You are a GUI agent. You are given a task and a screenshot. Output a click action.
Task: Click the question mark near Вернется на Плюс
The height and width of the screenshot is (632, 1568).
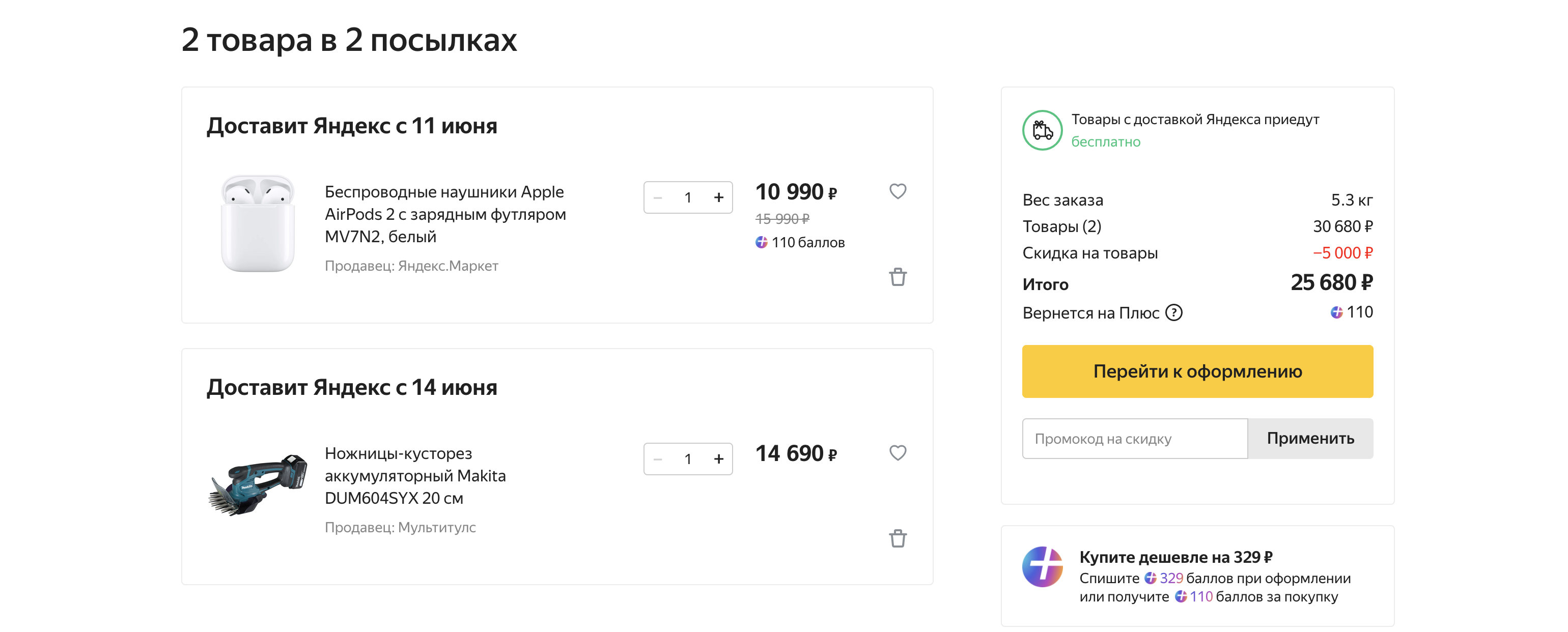[1173, 312]
